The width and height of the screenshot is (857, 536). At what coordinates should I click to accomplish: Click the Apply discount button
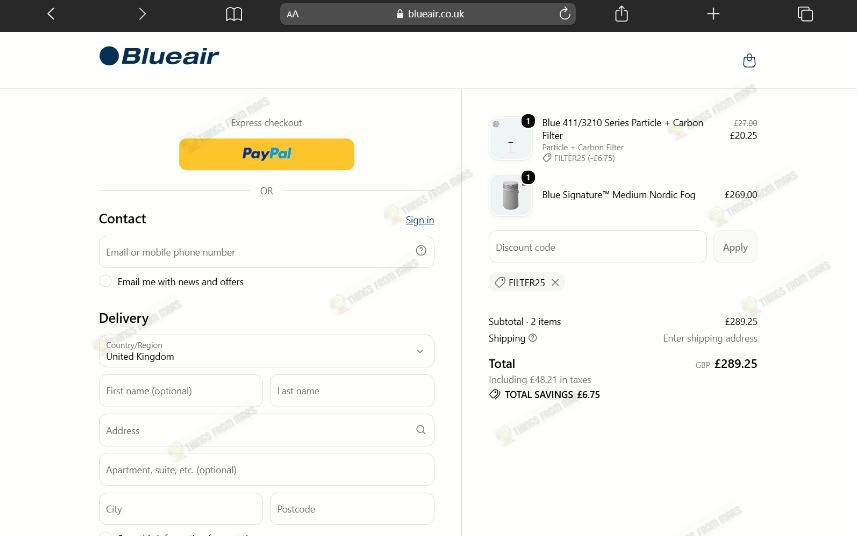point(735,247)
